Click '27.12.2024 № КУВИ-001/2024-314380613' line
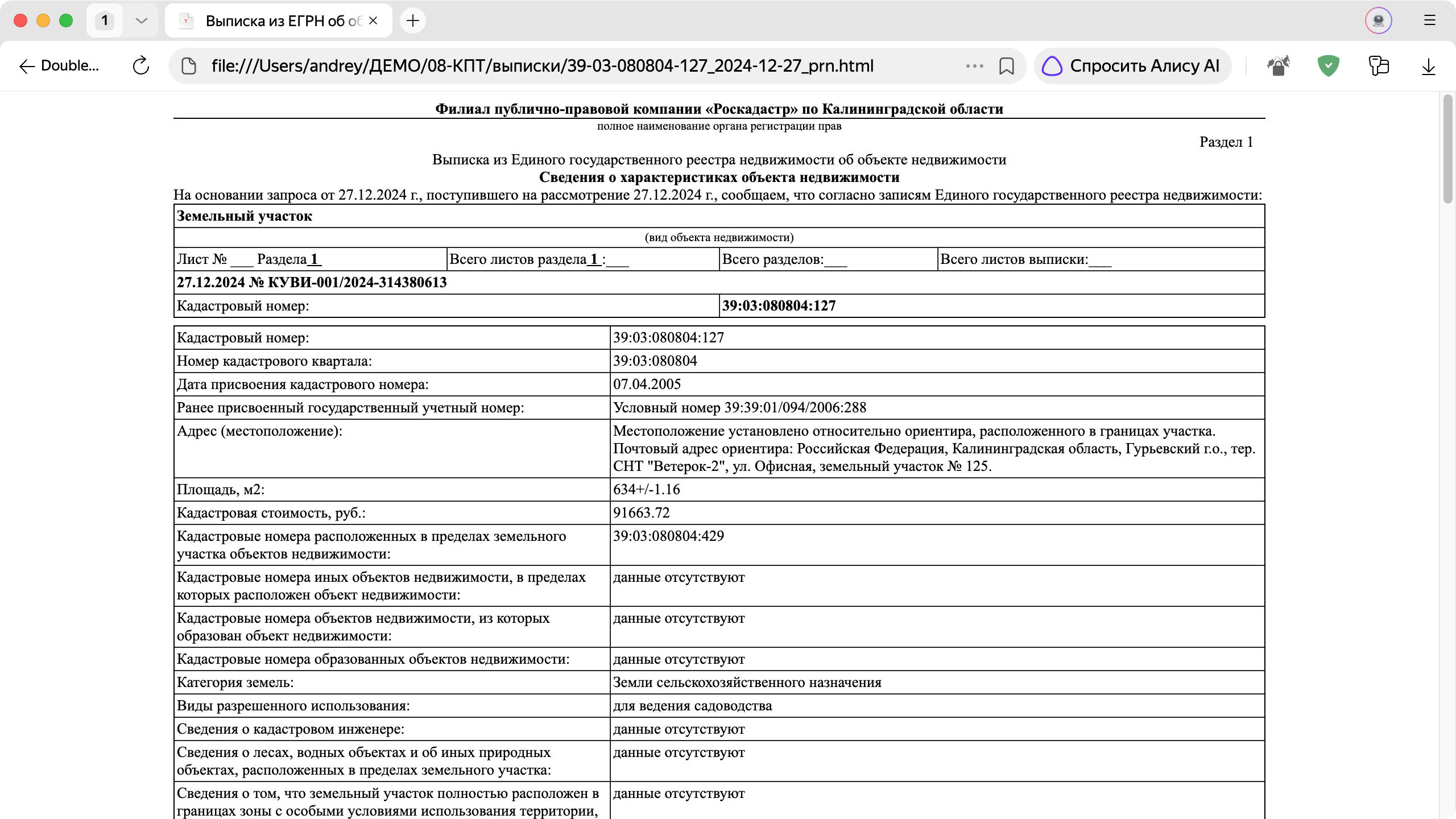The width and height of the screenshot is (1456, 819). tap(312, 283)
